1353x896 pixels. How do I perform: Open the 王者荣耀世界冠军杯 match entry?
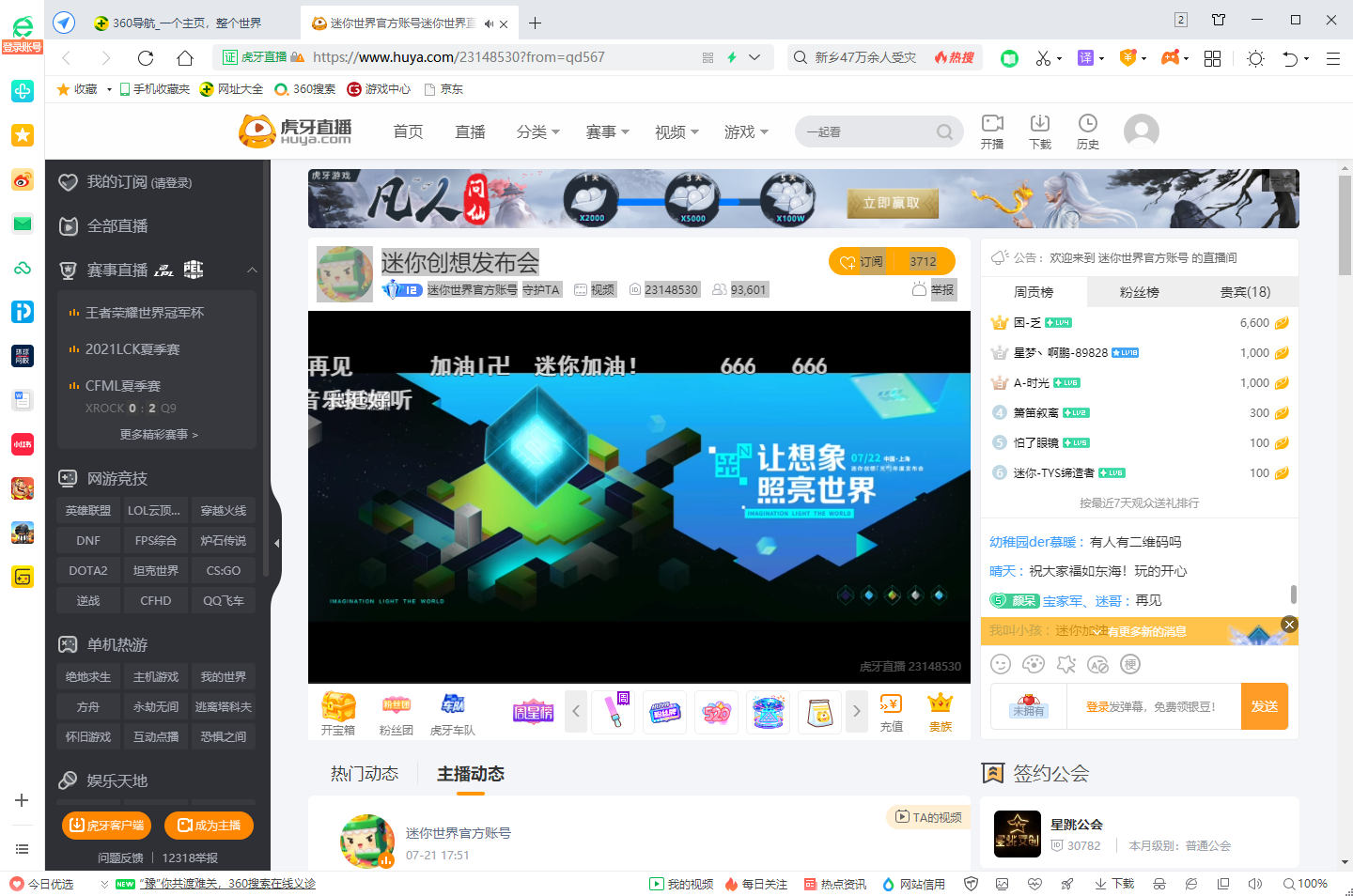point(145,313)
